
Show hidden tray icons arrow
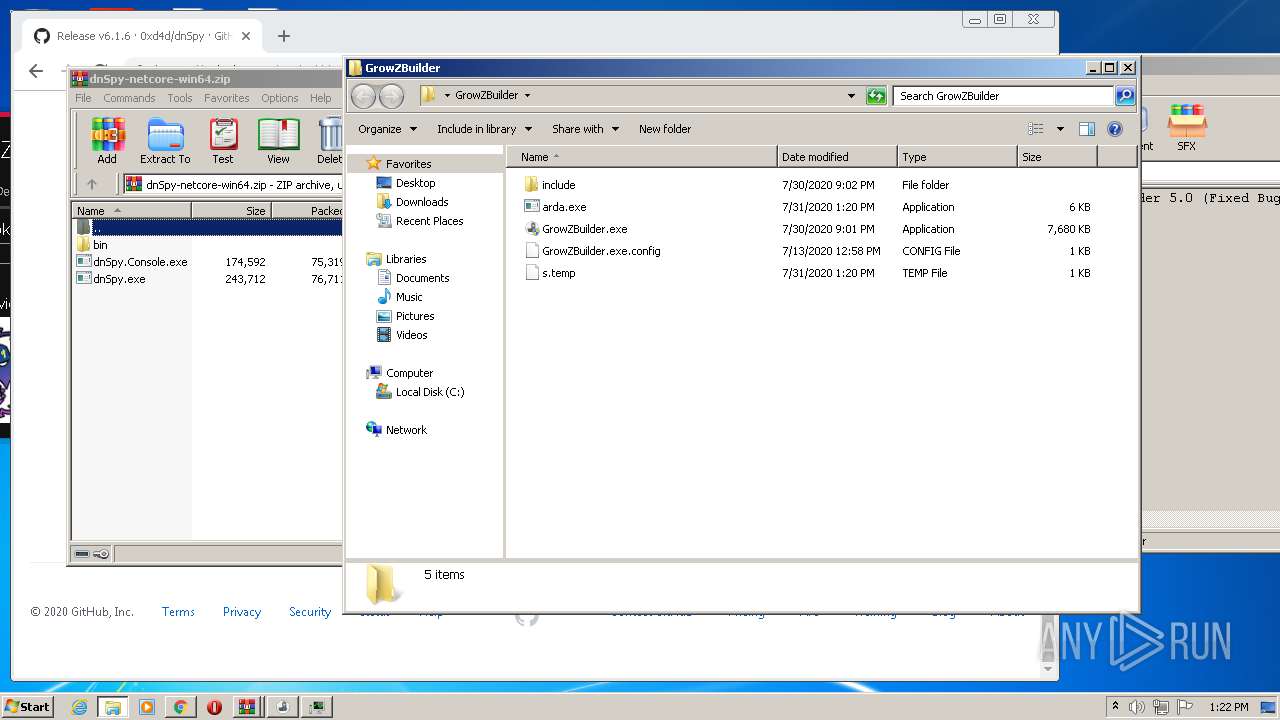1115,707
